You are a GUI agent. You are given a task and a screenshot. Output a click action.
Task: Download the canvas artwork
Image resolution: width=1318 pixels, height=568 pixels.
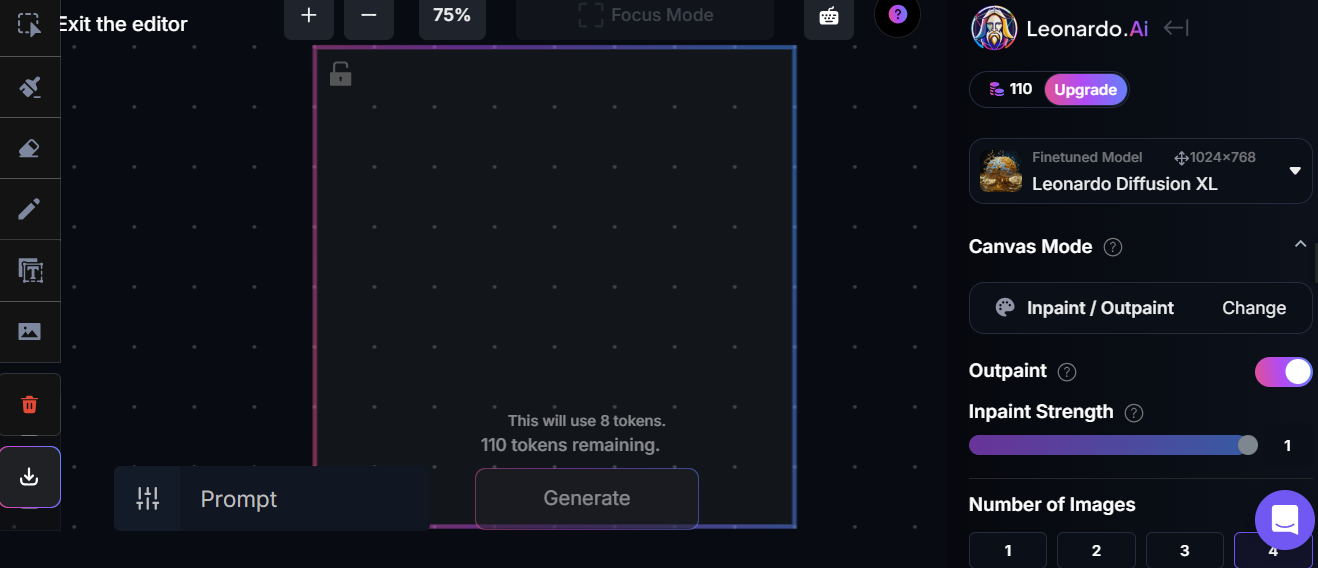(x=30, y=477)
